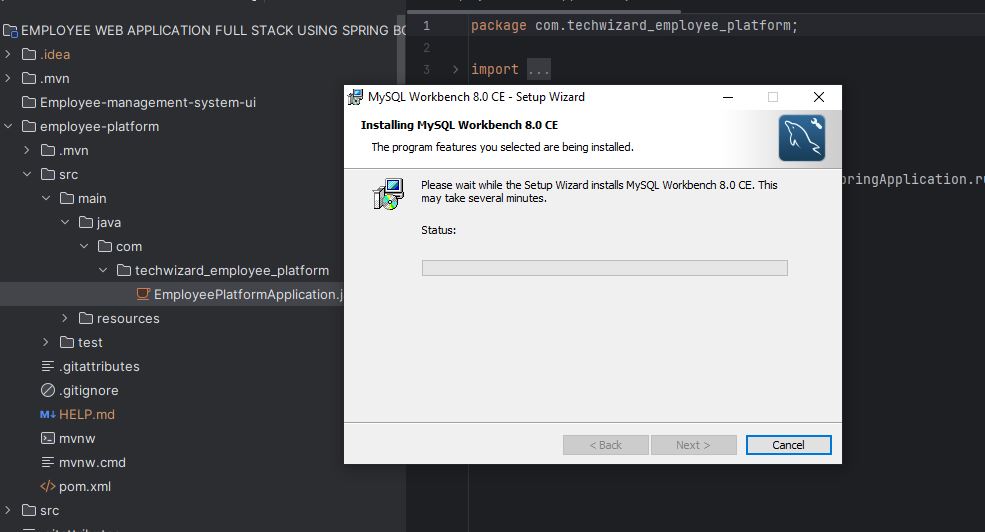
Task: Click the MySQL dolphin logo in wizard header
Action: tap(801, 138)
